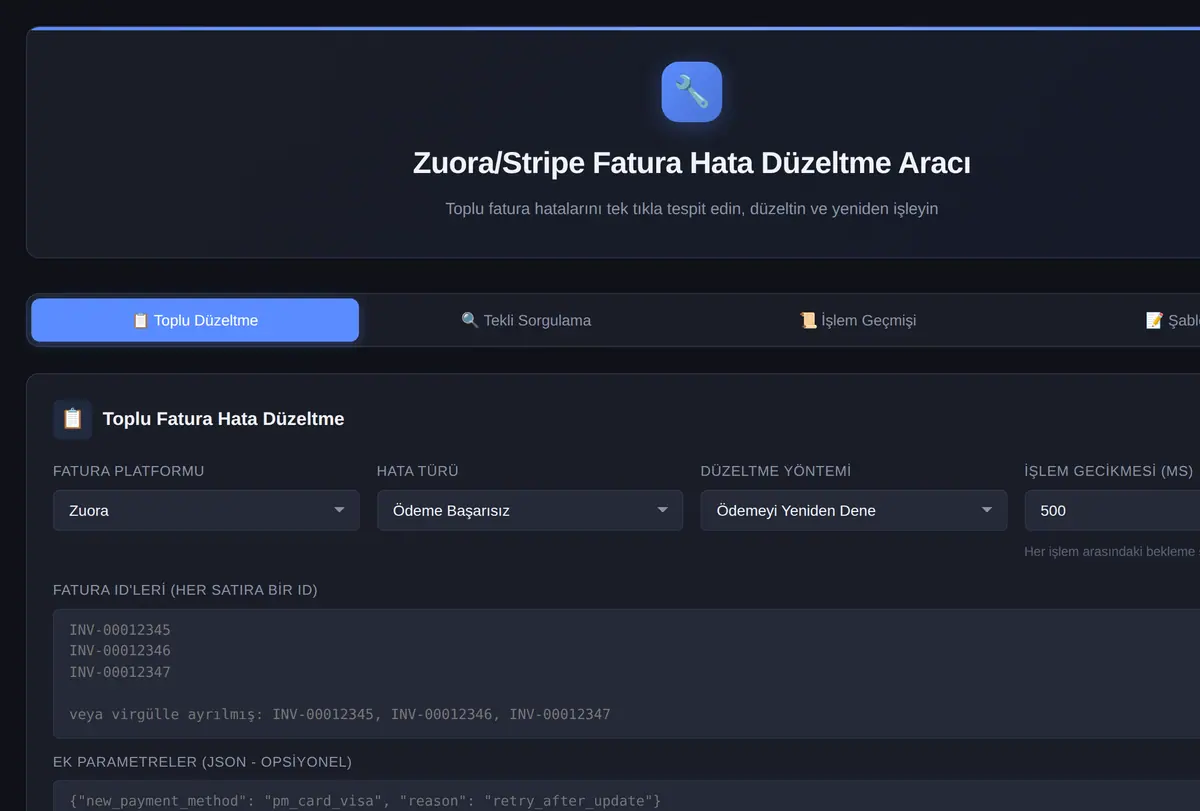Expand the Hata Türü dropdown showing Ödeme Başarısız

point(530,510)
